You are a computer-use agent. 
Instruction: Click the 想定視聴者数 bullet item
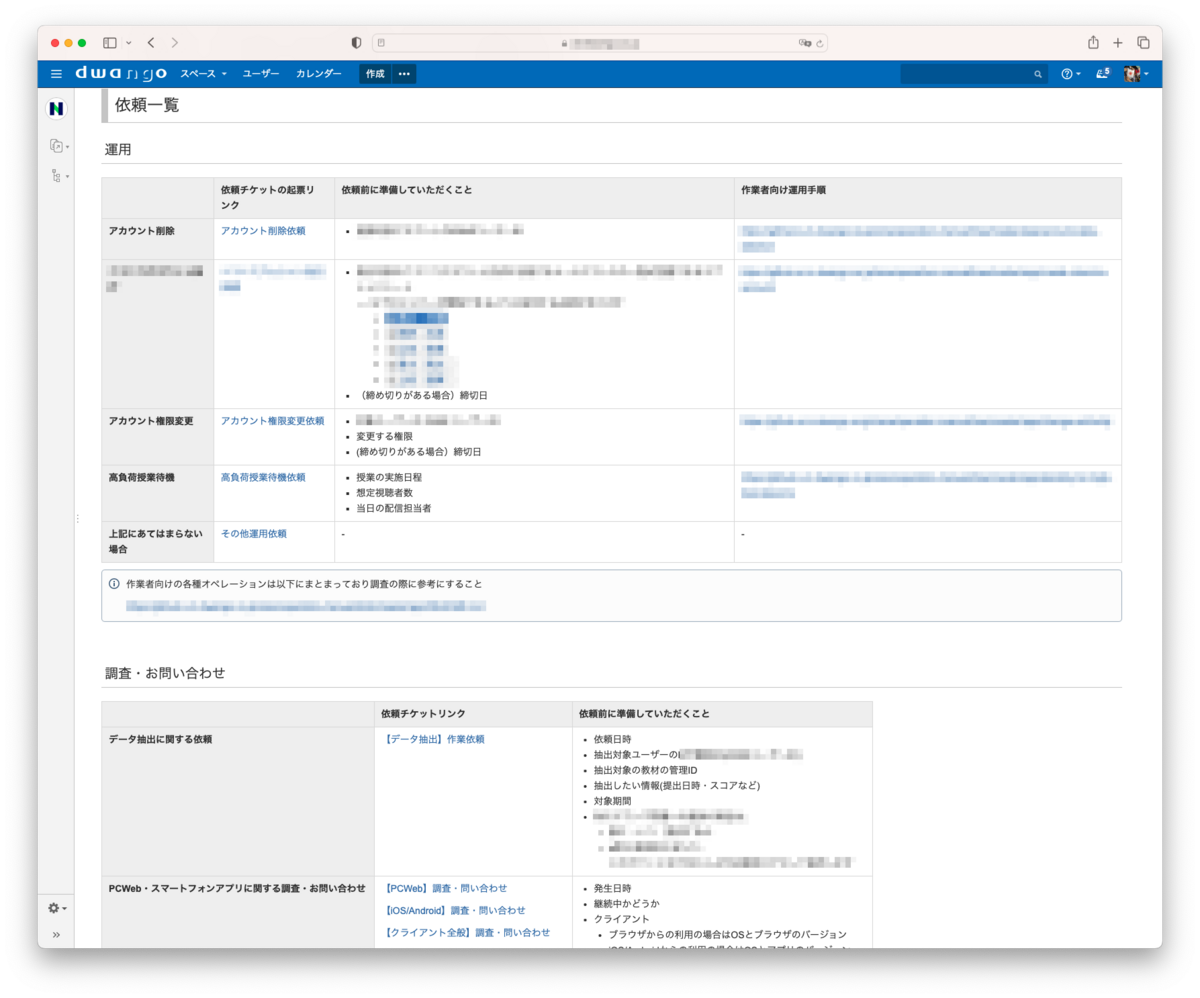385,493
